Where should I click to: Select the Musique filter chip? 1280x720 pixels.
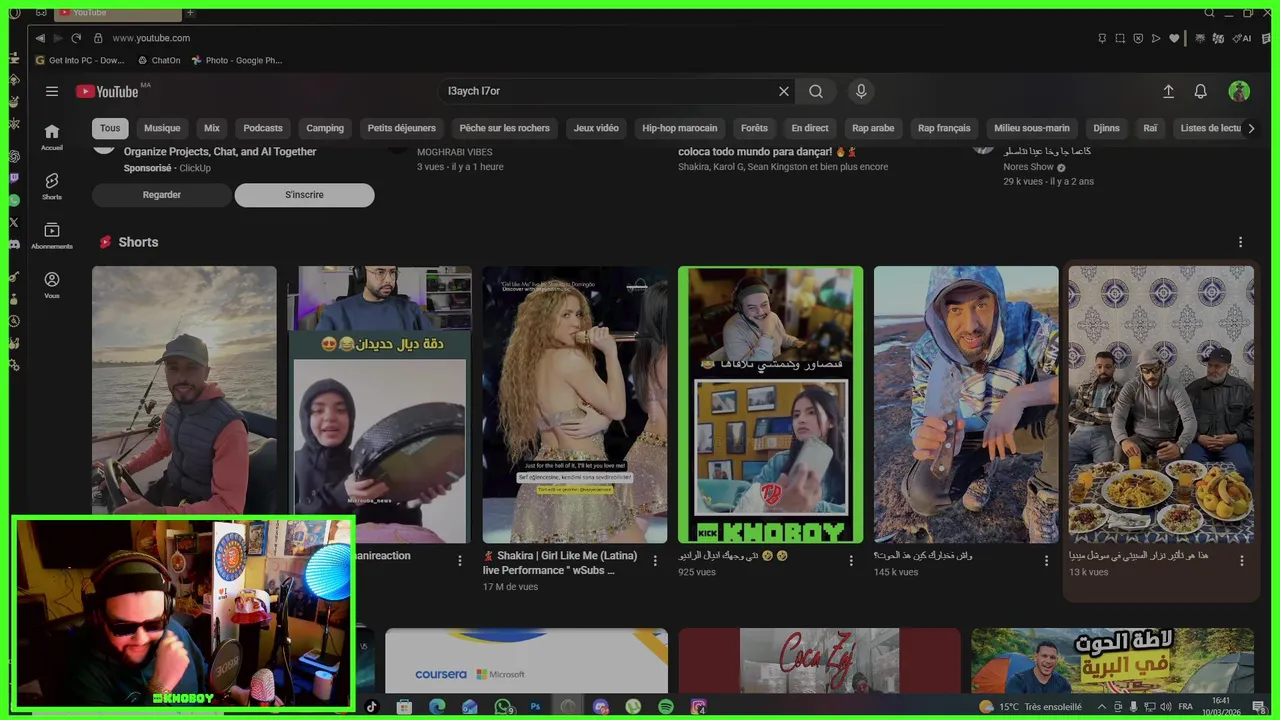tap(162, 128)
